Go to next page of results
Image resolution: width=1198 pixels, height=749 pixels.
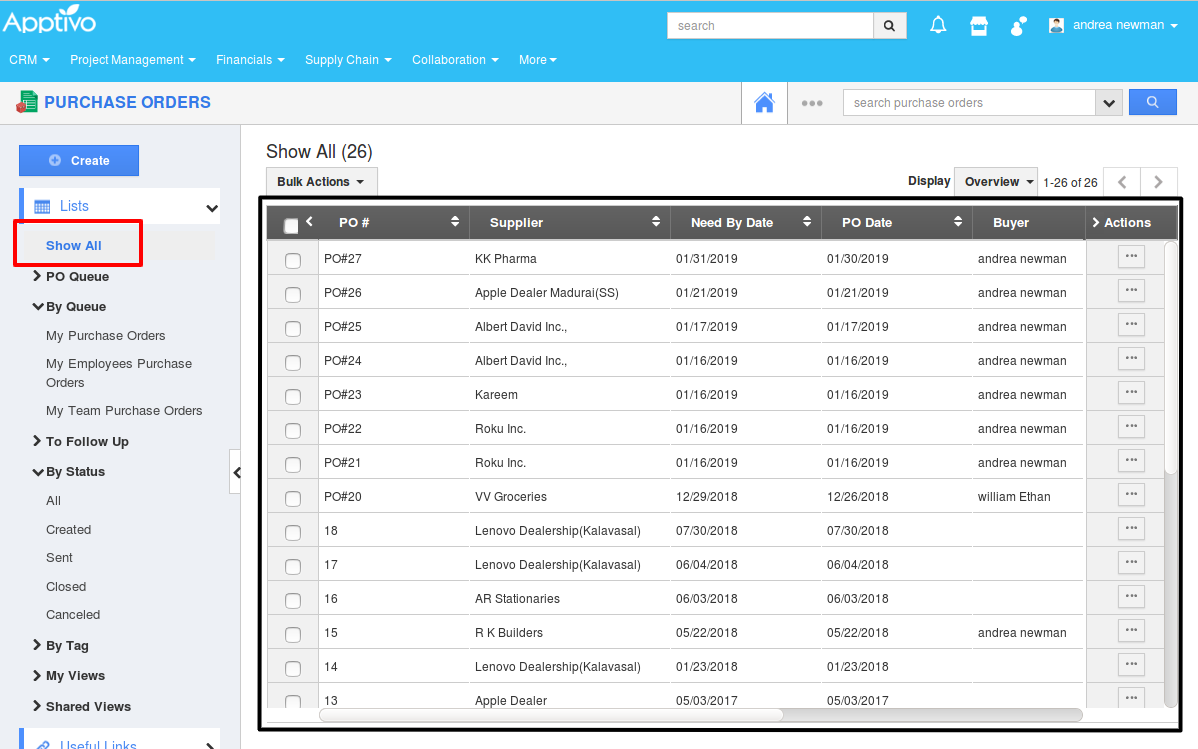[x=1158, y=182]
